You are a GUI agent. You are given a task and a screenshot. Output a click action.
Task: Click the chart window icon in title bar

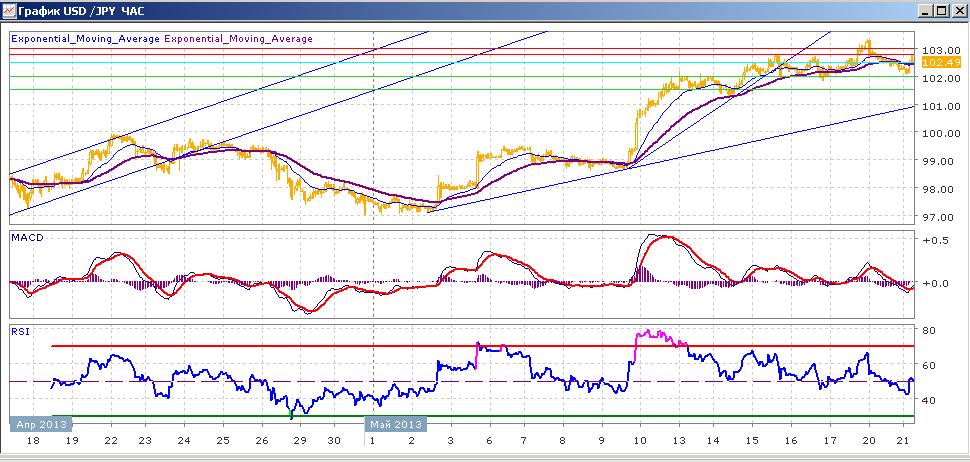click(x=8, y=11)
